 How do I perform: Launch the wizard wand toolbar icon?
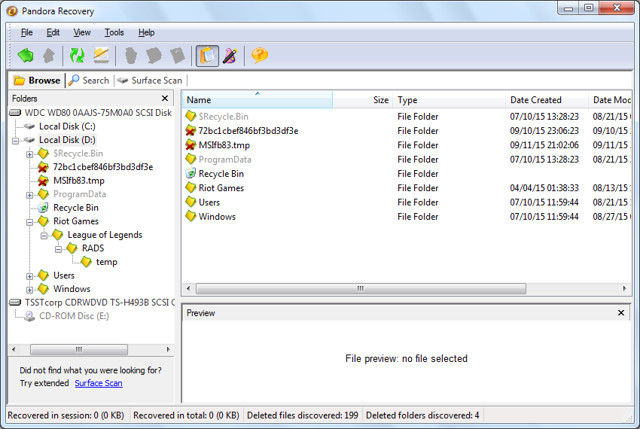[228, 55]
